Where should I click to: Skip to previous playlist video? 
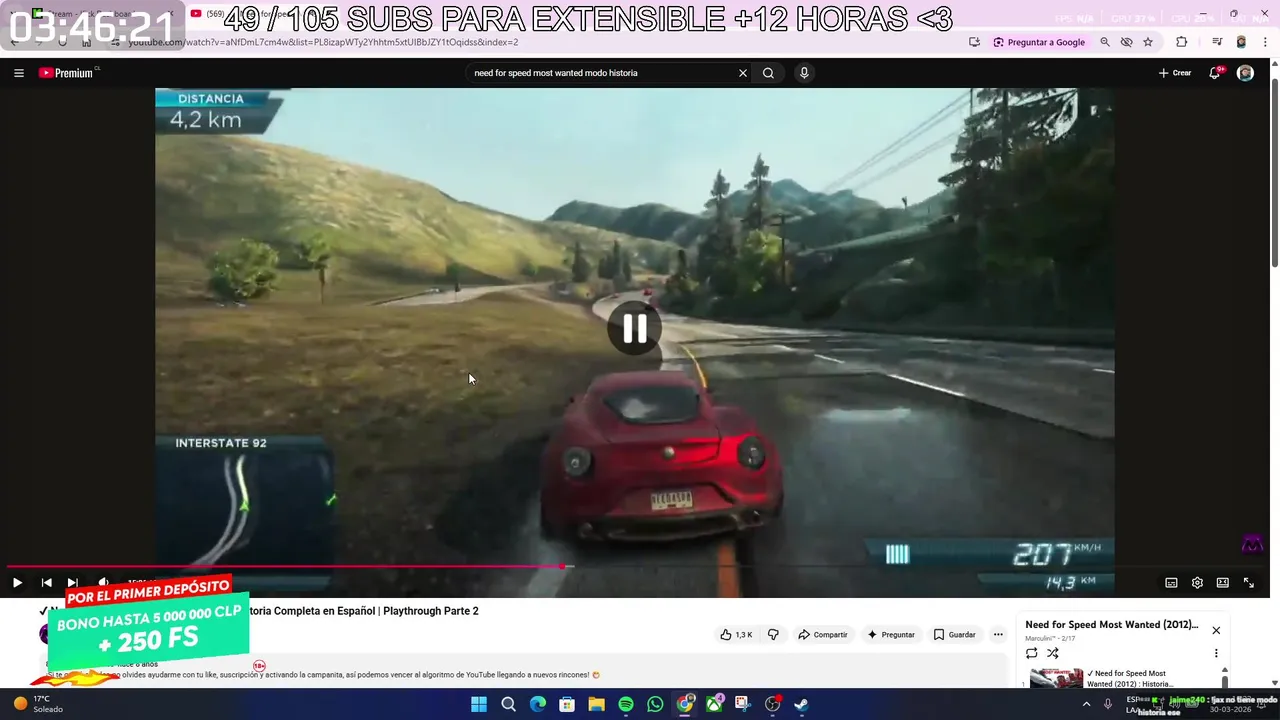click(46, 583)
